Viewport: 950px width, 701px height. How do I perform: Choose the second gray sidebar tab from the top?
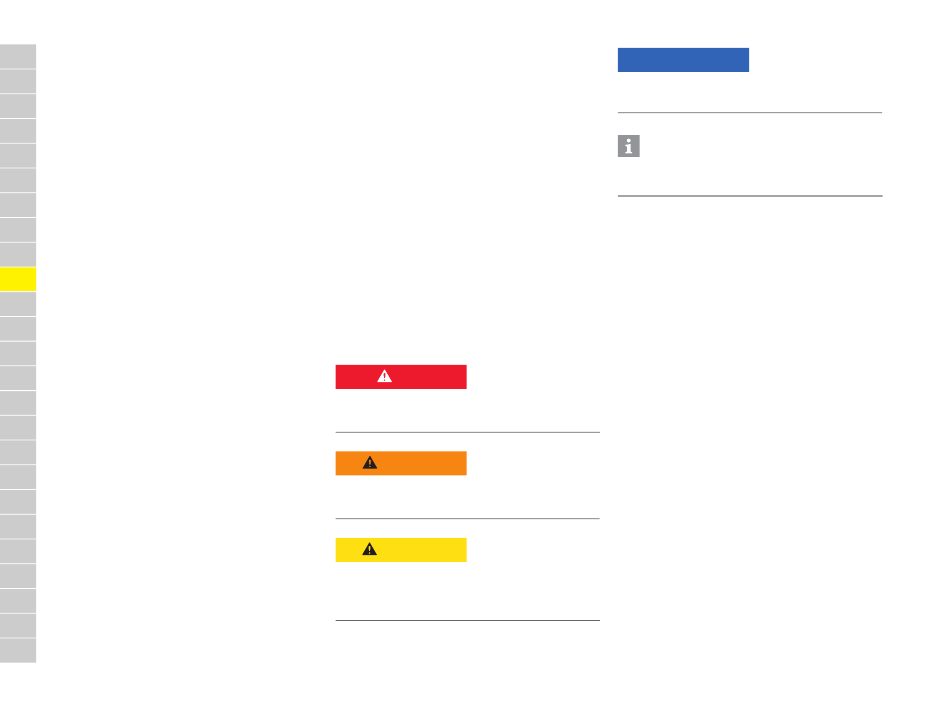(x=18, y=81)
